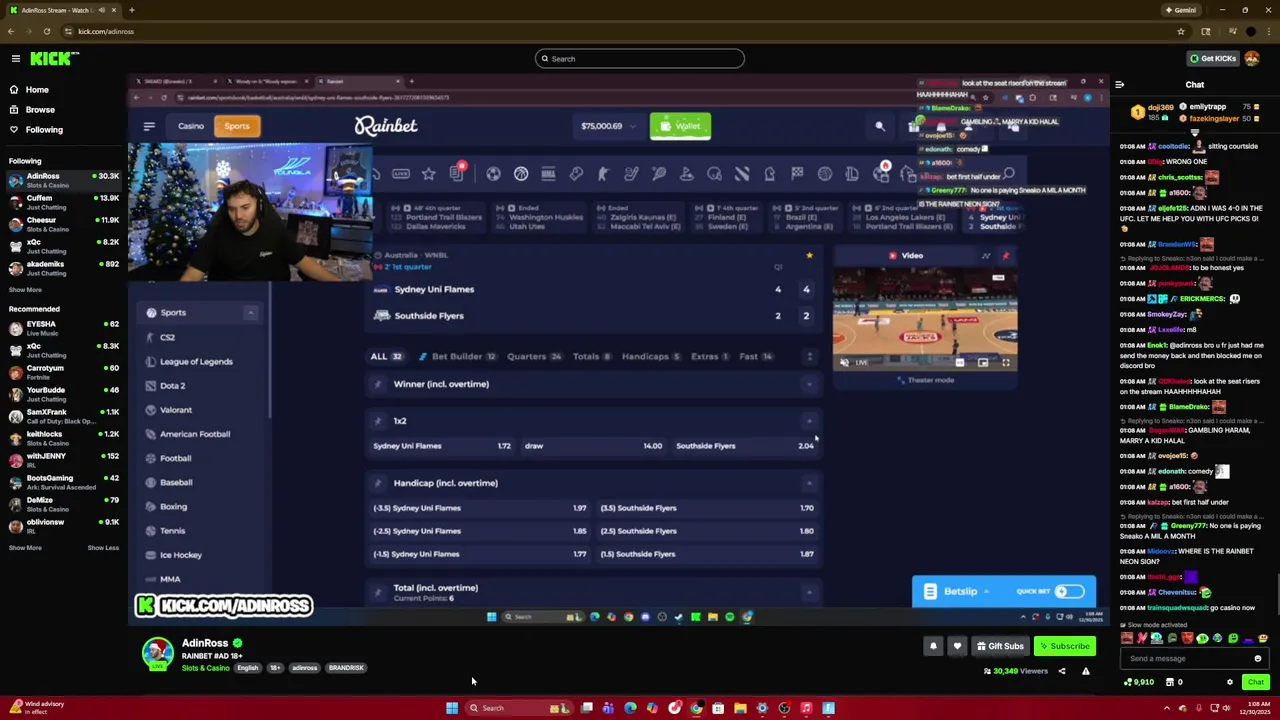Collapse the Winner (incl. overtime) market

click(x=809, y=384)
